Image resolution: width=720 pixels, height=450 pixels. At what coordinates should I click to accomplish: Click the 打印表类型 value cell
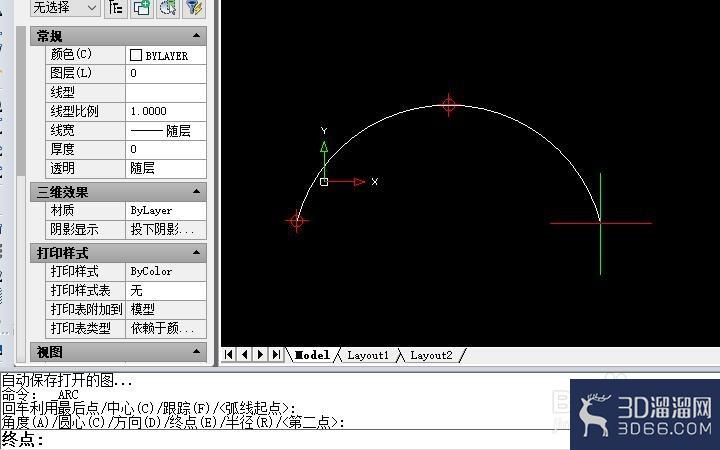(166, 328)
